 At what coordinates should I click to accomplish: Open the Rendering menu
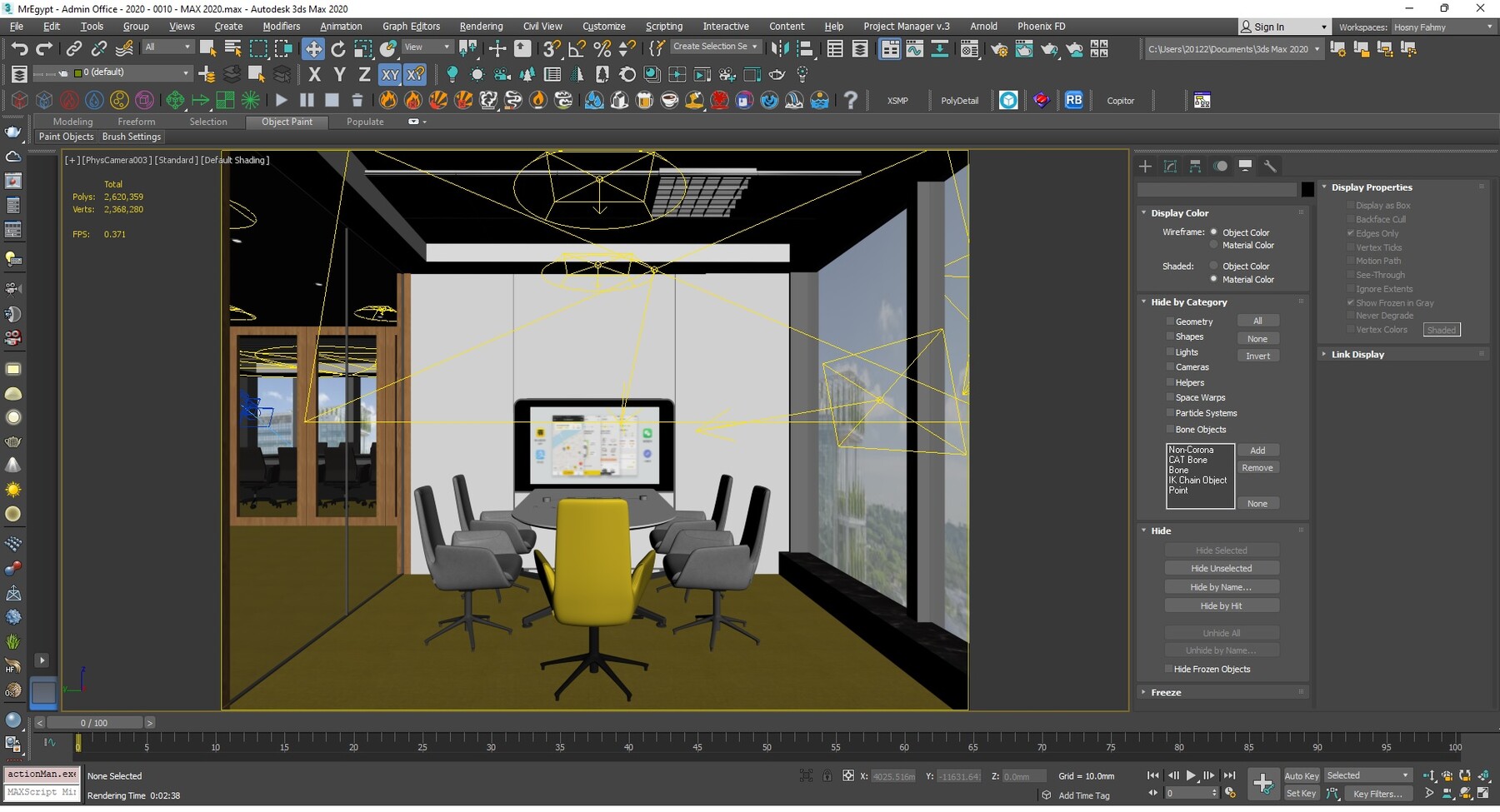tap(481, 26)
